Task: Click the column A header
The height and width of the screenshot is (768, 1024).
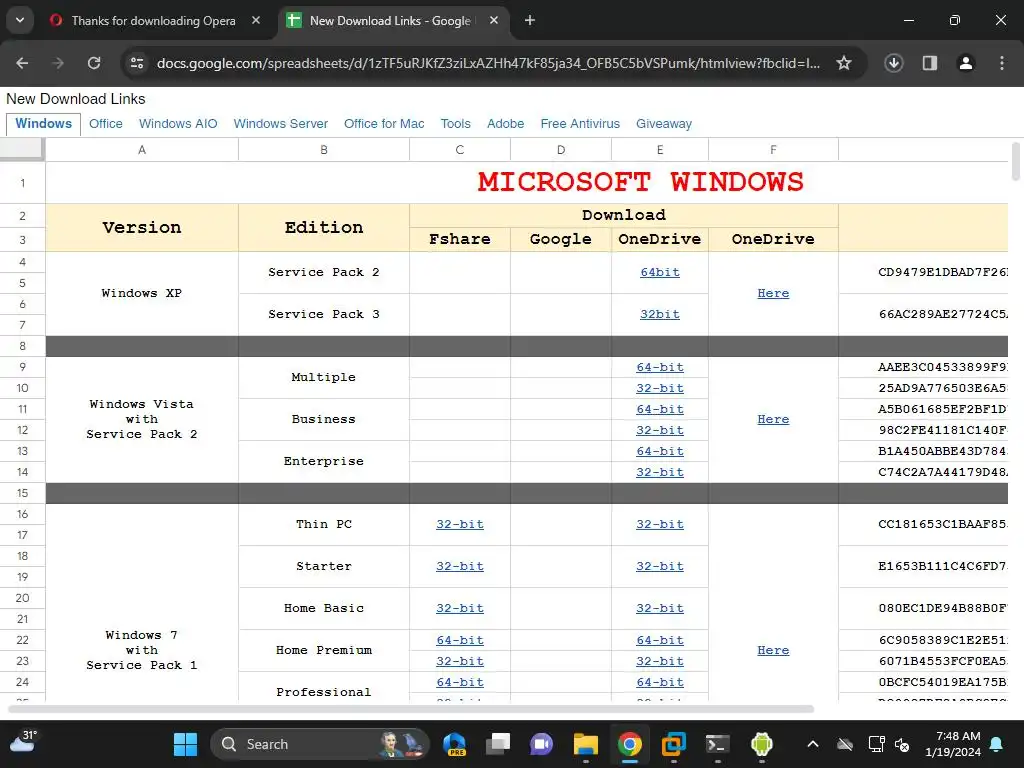Action: pos(142,150)
